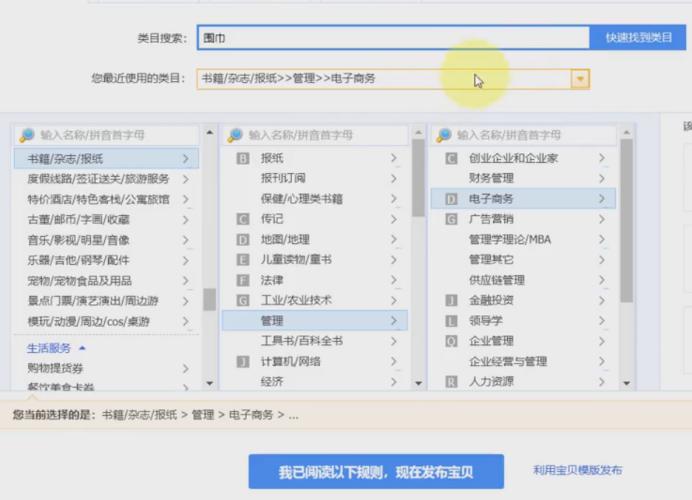The height and width of the screenshot is (500, 692).
Task: Click 我已阅读以下规则，现在发布宝贝 button
Action: click(376, 472)
